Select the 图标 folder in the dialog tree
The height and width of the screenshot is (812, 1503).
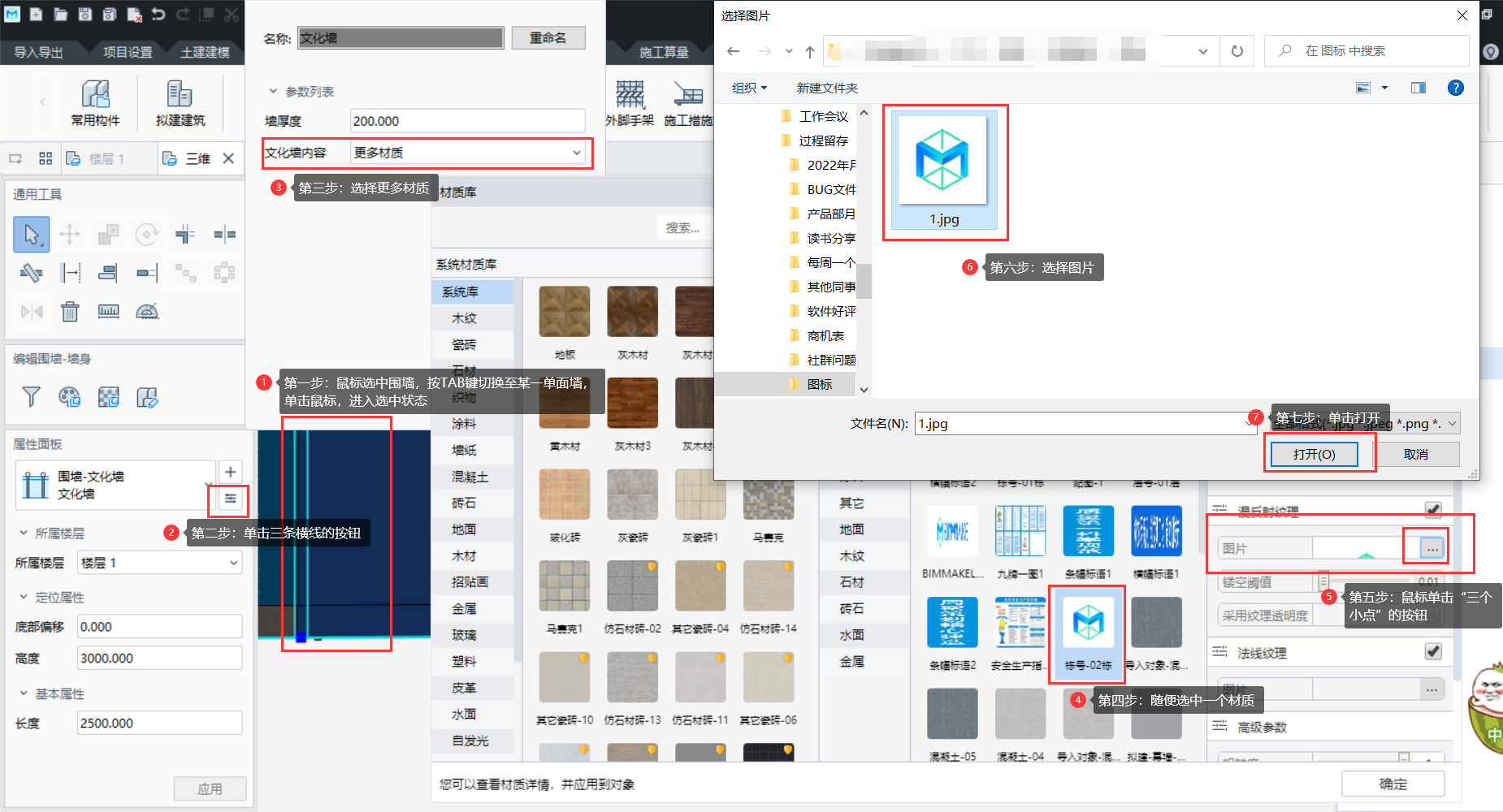[819, 384]
